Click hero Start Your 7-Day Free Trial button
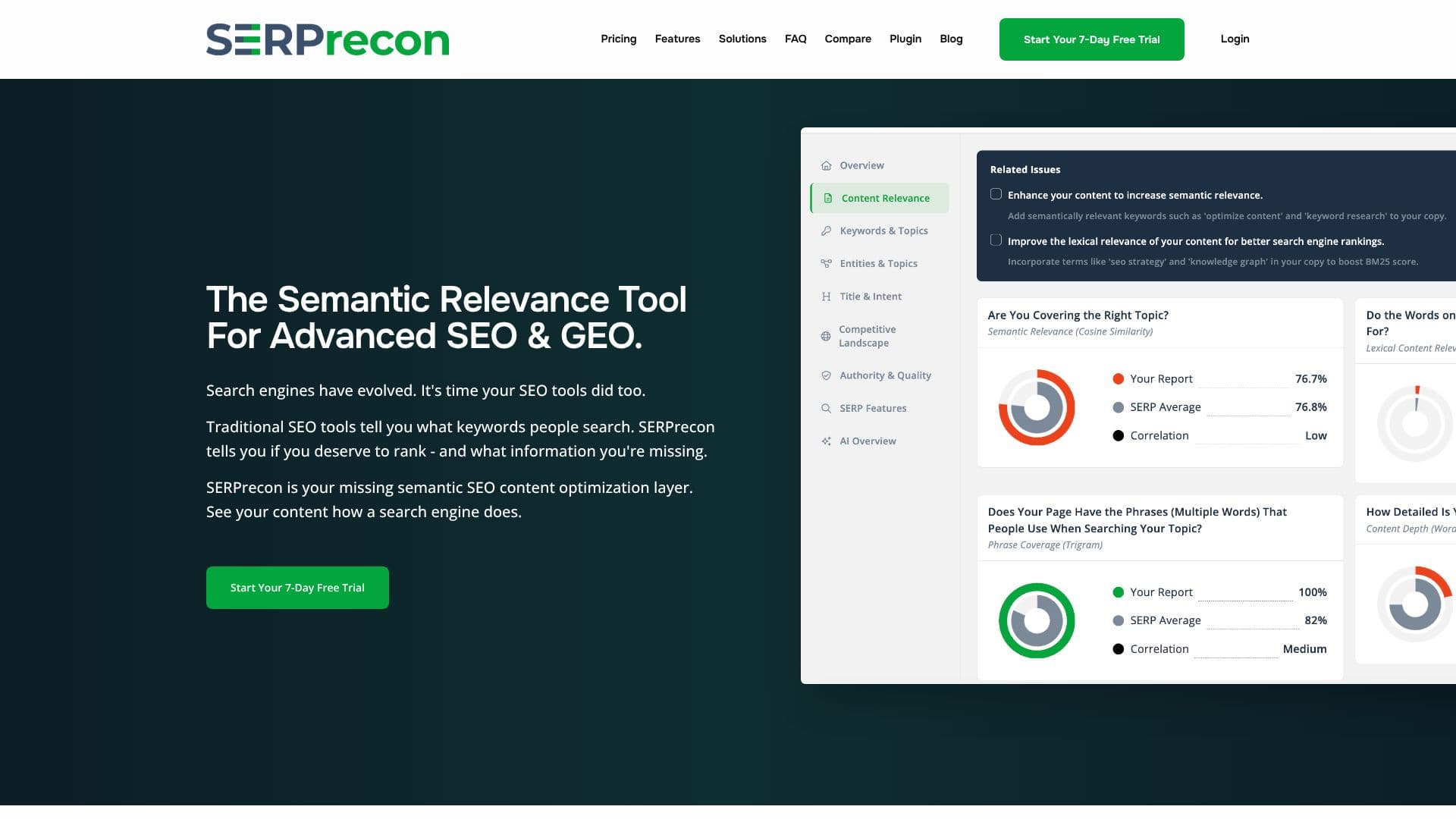Image resolution: width=1456 pixels, height=819 pixels. tap(297, 588)
